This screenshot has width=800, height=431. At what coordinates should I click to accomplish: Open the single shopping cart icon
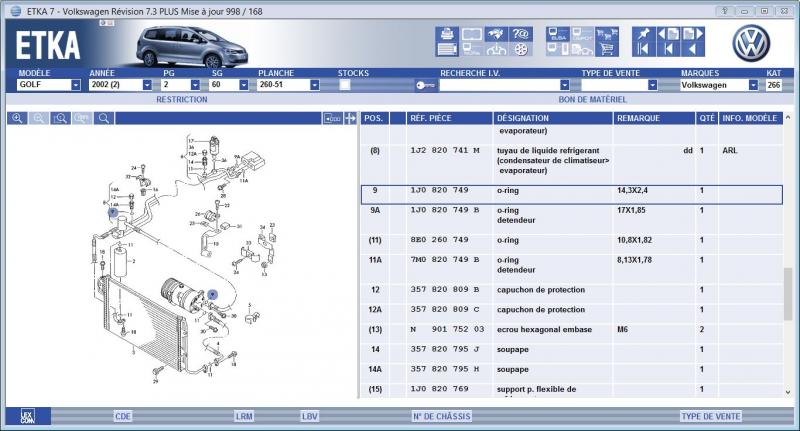coord(607,49)
